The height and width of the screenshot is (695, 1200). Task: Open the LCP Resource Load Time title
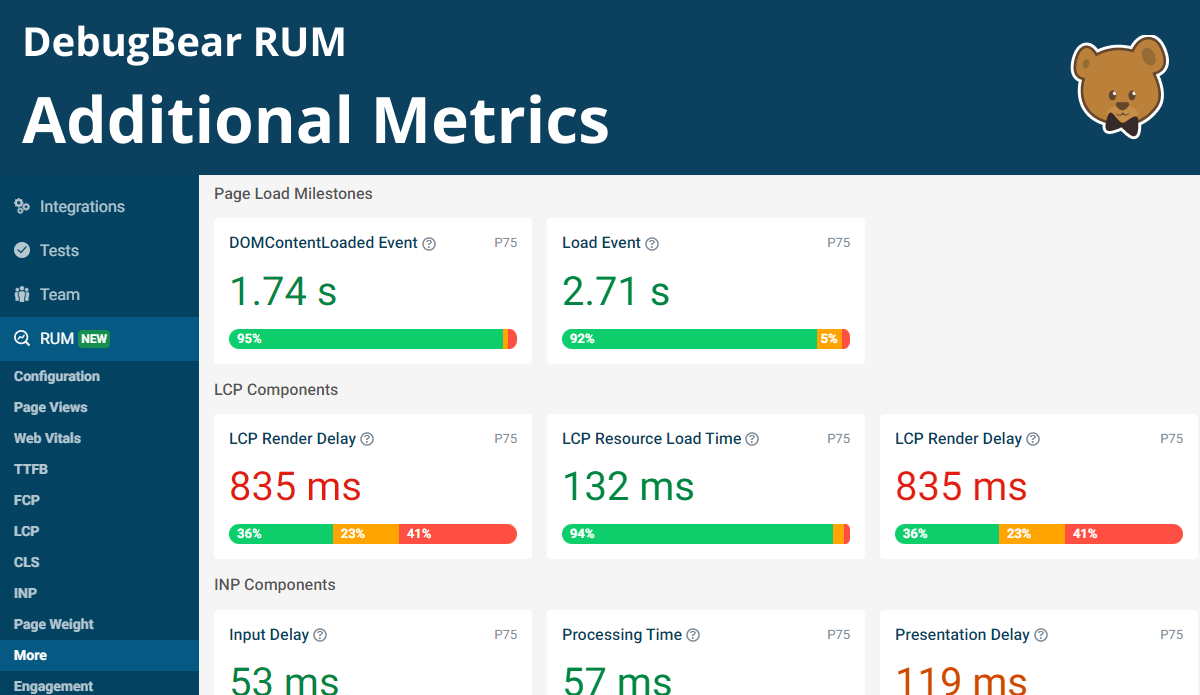[651, 438]
